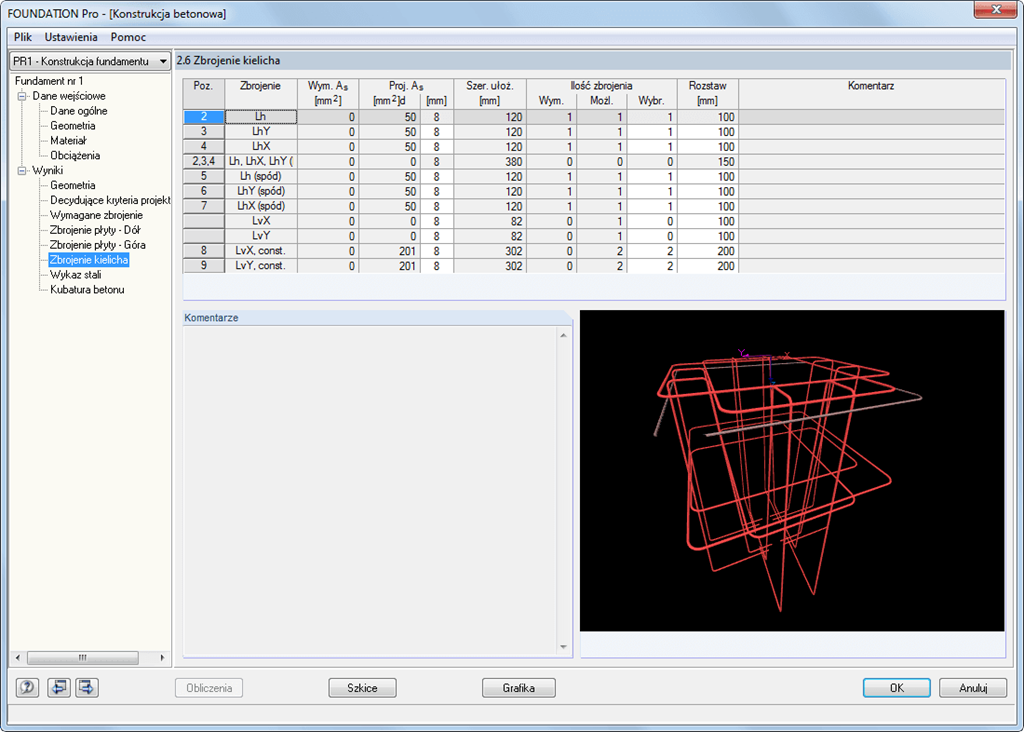Click the 380 value in Szer. ułoż. column
The image size is (1024, 732).
[490, 161]
